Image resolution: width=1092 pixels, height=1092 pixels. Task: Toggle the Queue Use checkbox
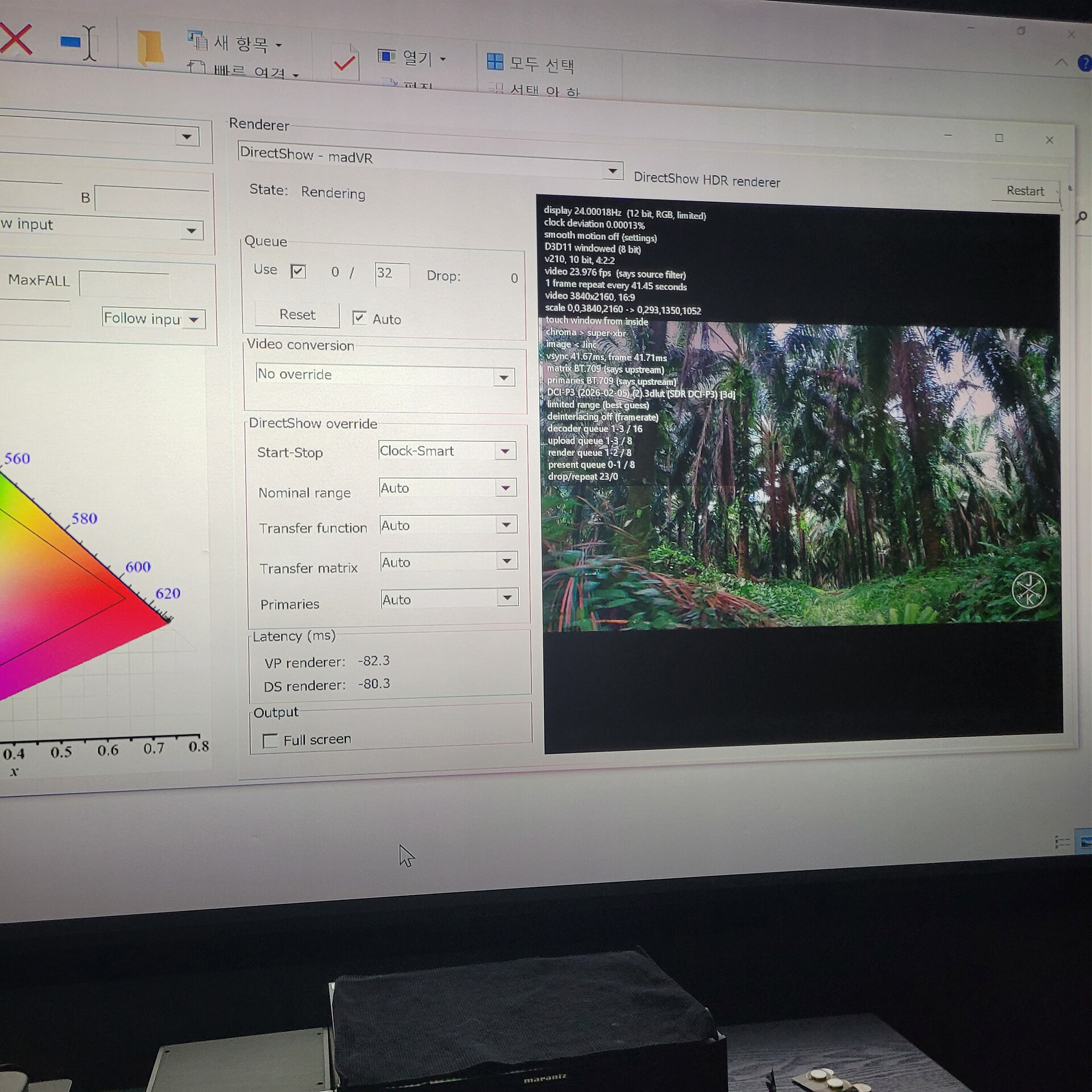click(298, 271)
